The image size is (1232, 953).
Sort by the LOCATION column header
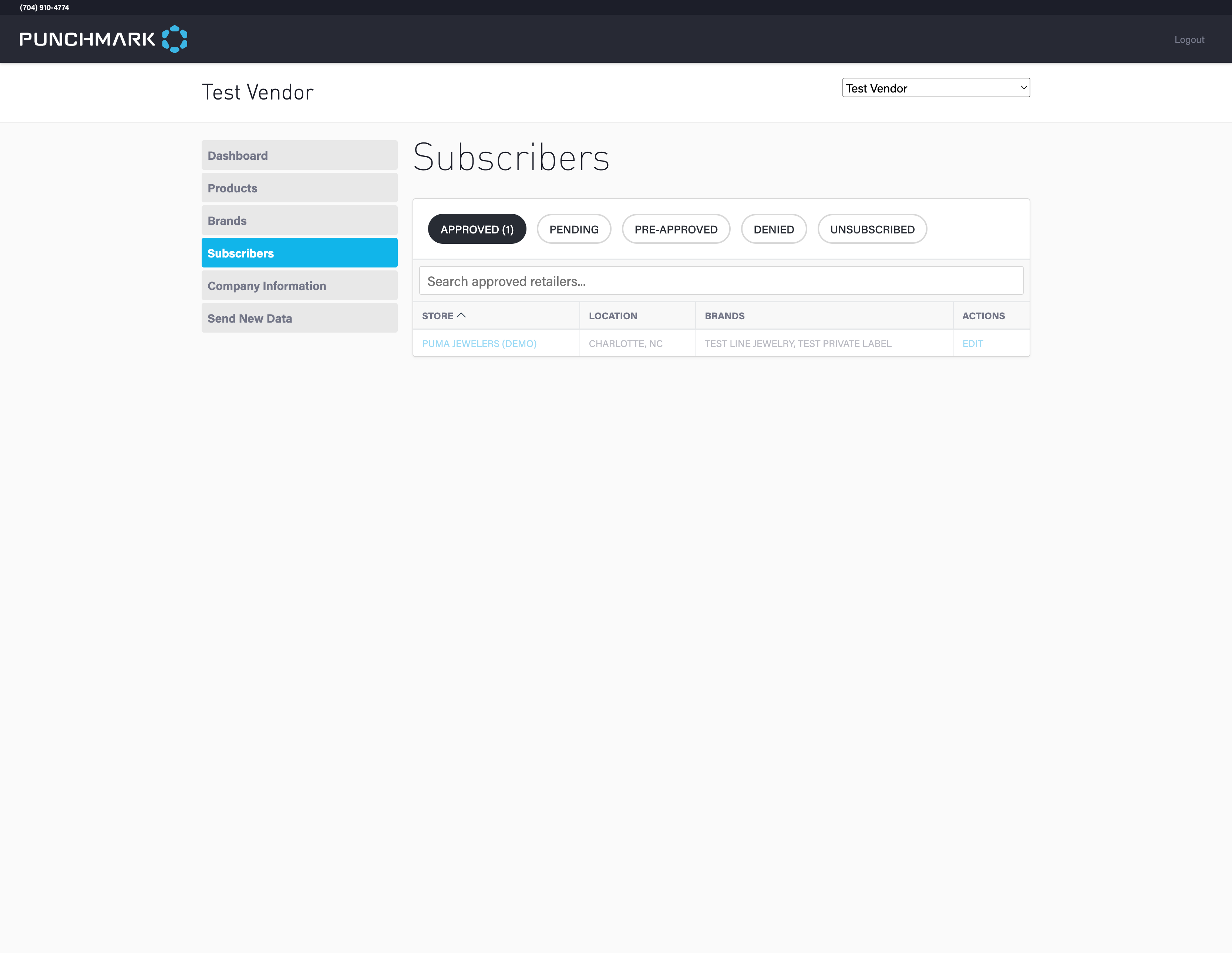[613, 316]
